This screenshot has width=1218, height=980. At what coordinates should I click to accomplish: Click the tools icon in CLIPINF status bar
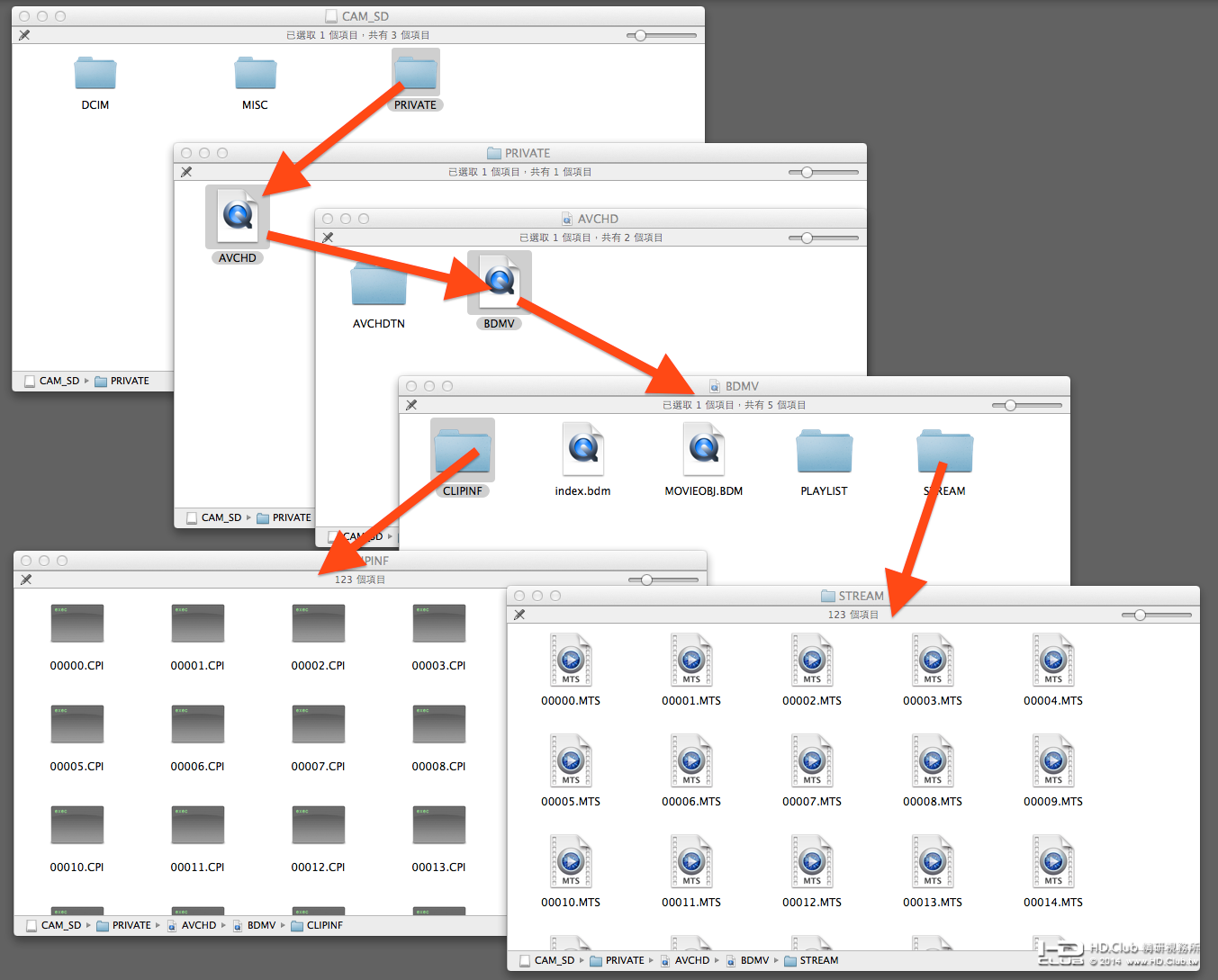[26, 580]
